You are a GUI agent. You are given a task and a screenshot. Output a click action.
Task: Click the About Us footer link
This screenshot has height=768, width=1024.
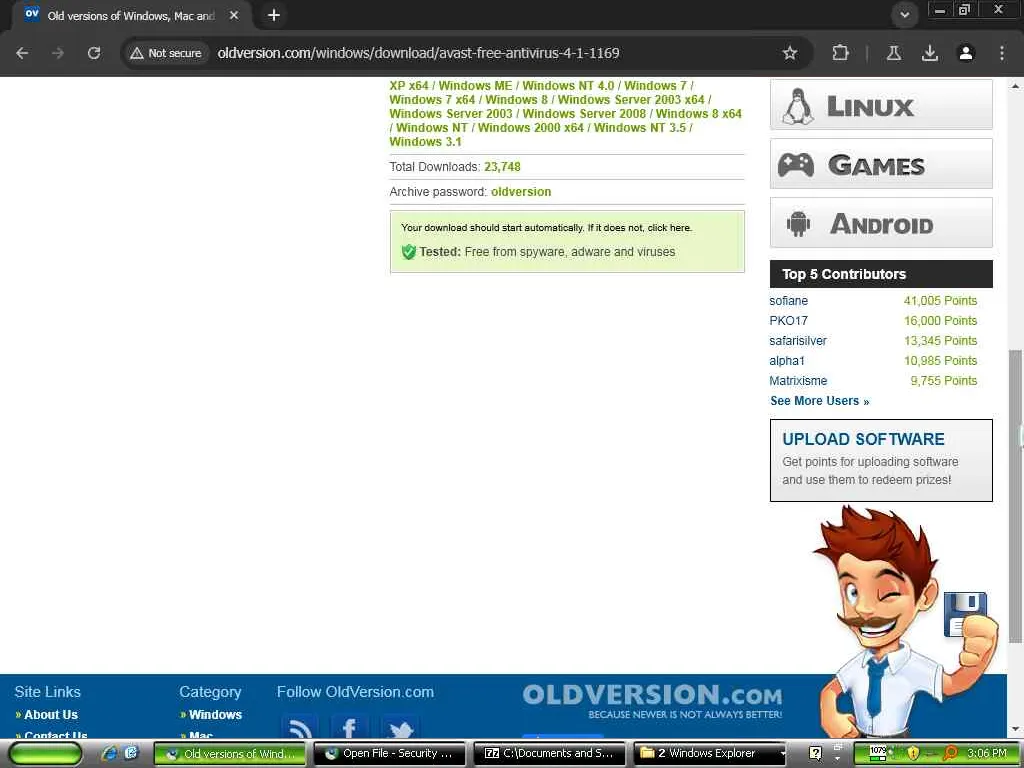click(51, 714)
